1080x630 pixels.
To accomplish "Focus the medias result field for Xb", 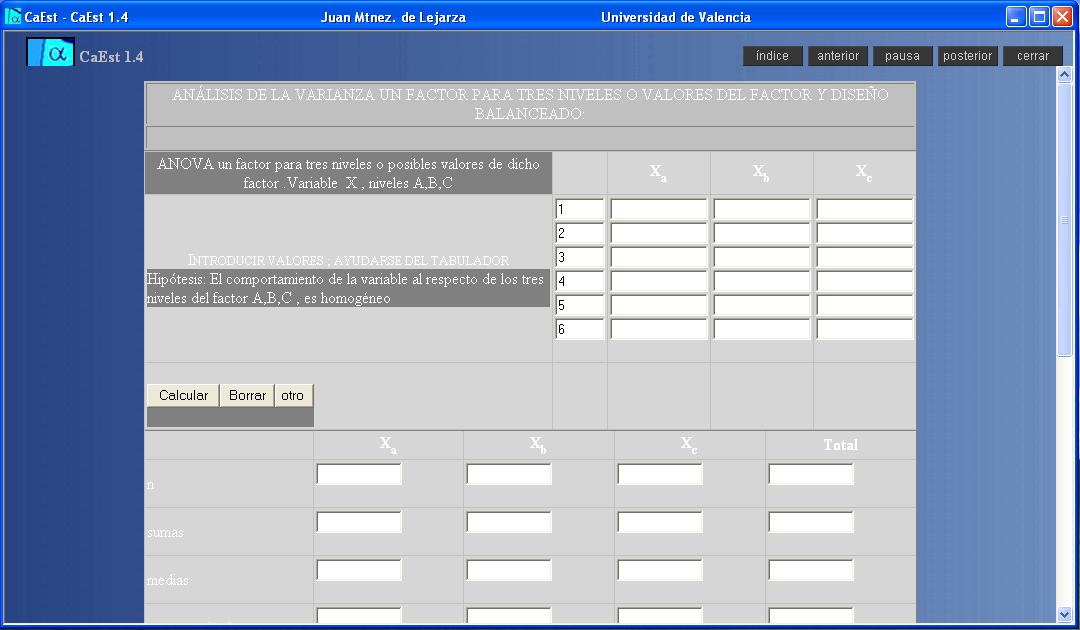I will [x=509, y=570].
